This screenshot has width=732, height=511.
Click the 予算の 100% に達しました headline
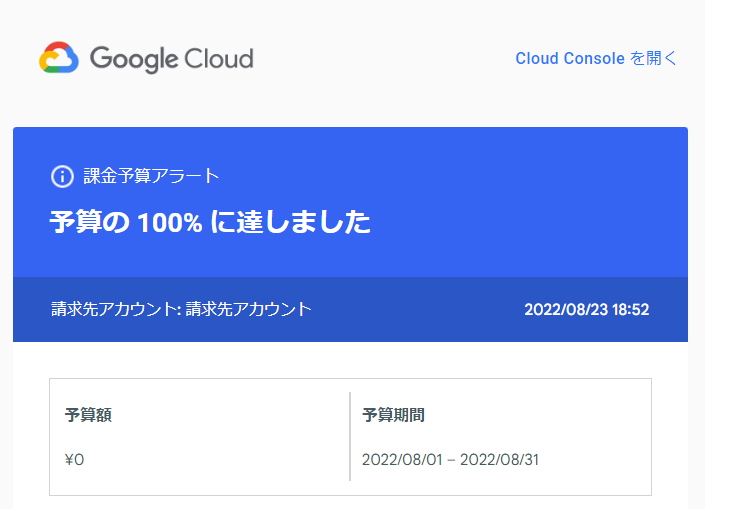click(x=210, y=222)
